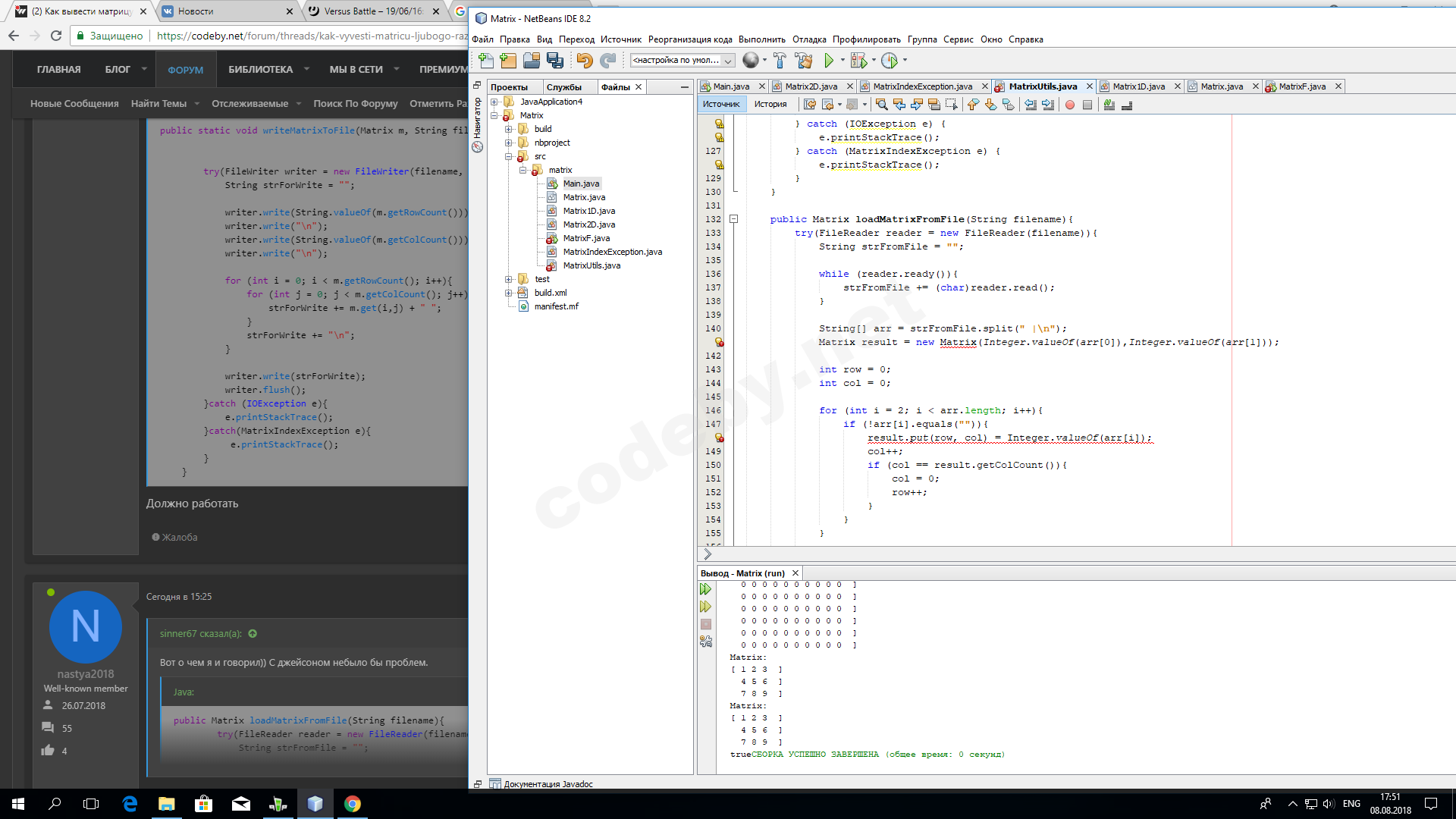Image resolution: width=1456 pixels, height=819 pixels.
Task: Click Save All toolbar icon
Action: coord(555,61)
